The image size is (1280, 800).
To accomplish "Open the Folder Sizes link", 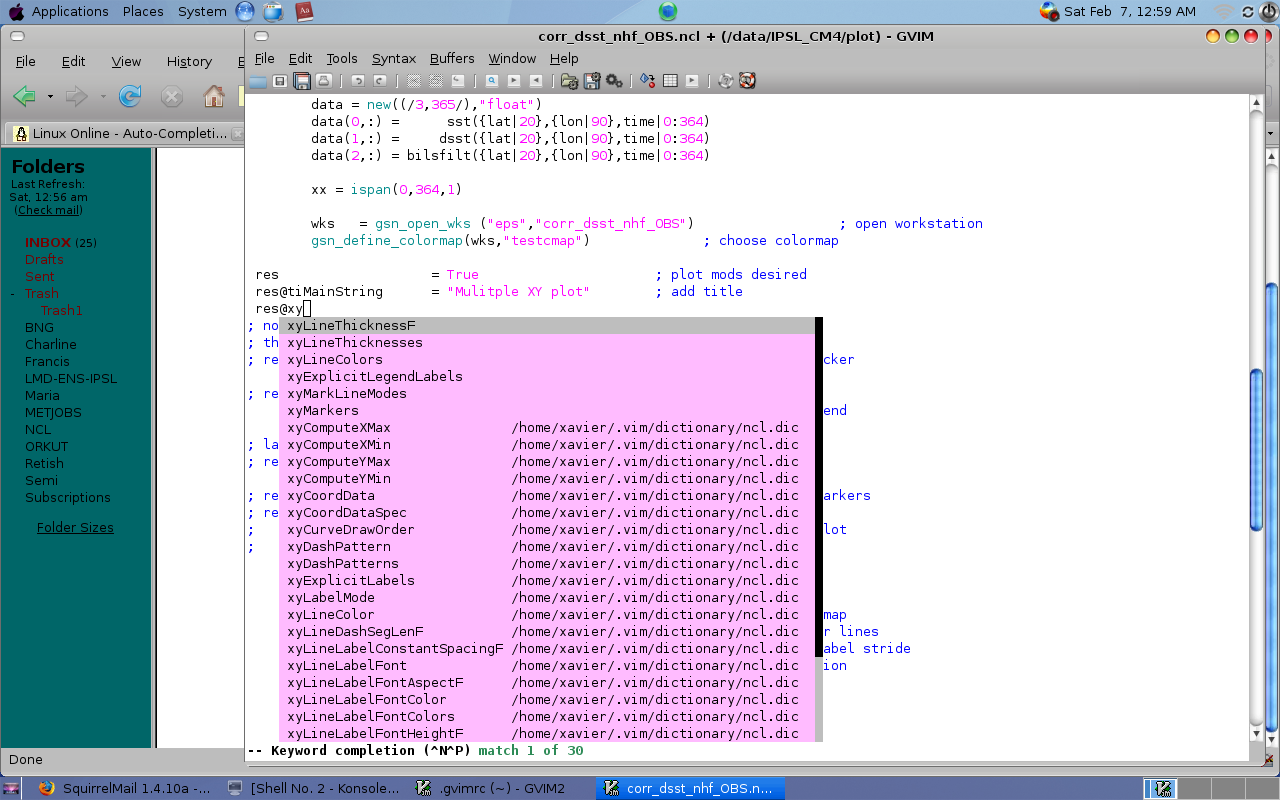I will [x=75, y=528].
